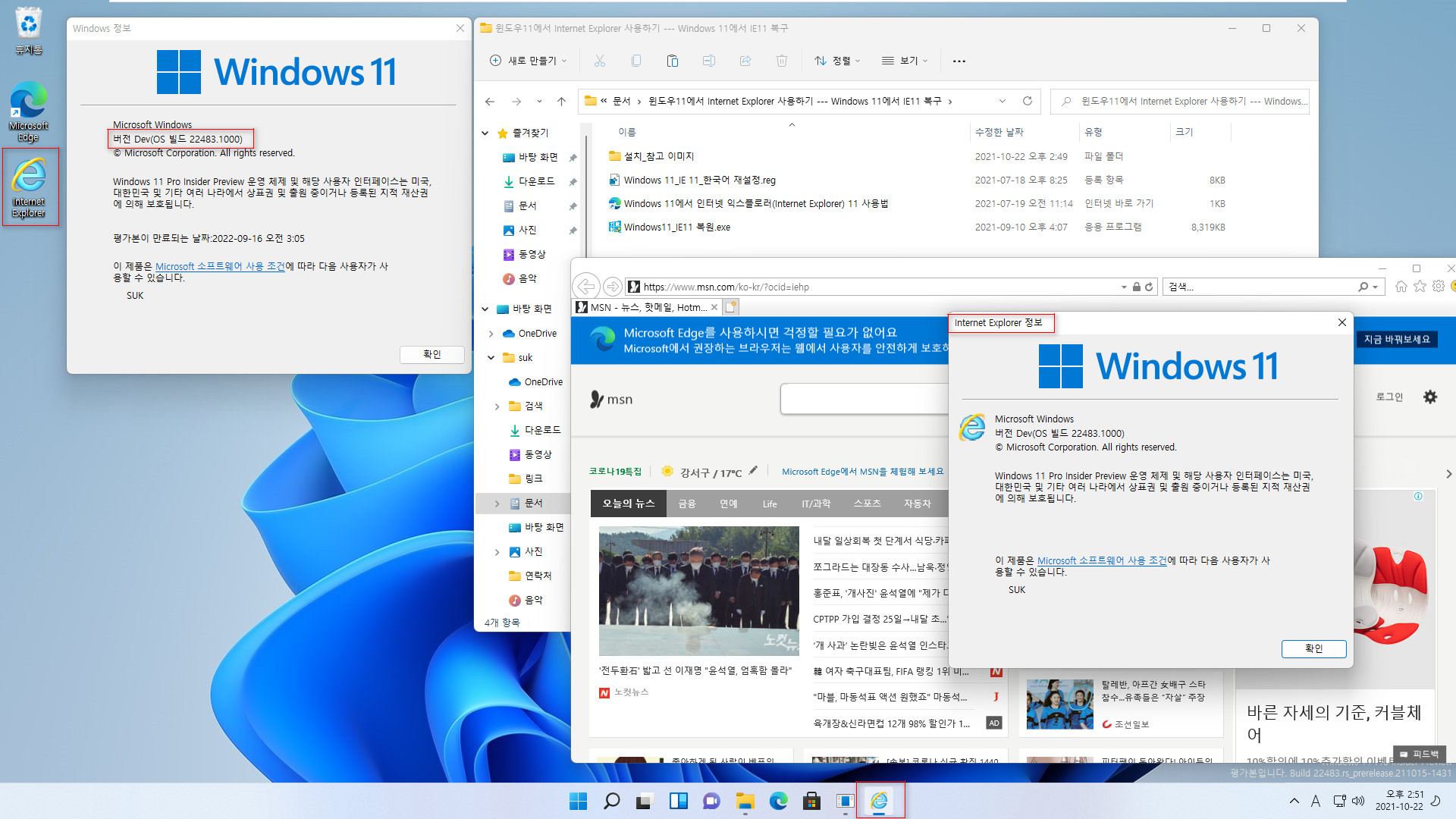This screenshot has height=819, width=1456.
Task: Open the '새로 만들기' dropdown
Action: (529, 61)
